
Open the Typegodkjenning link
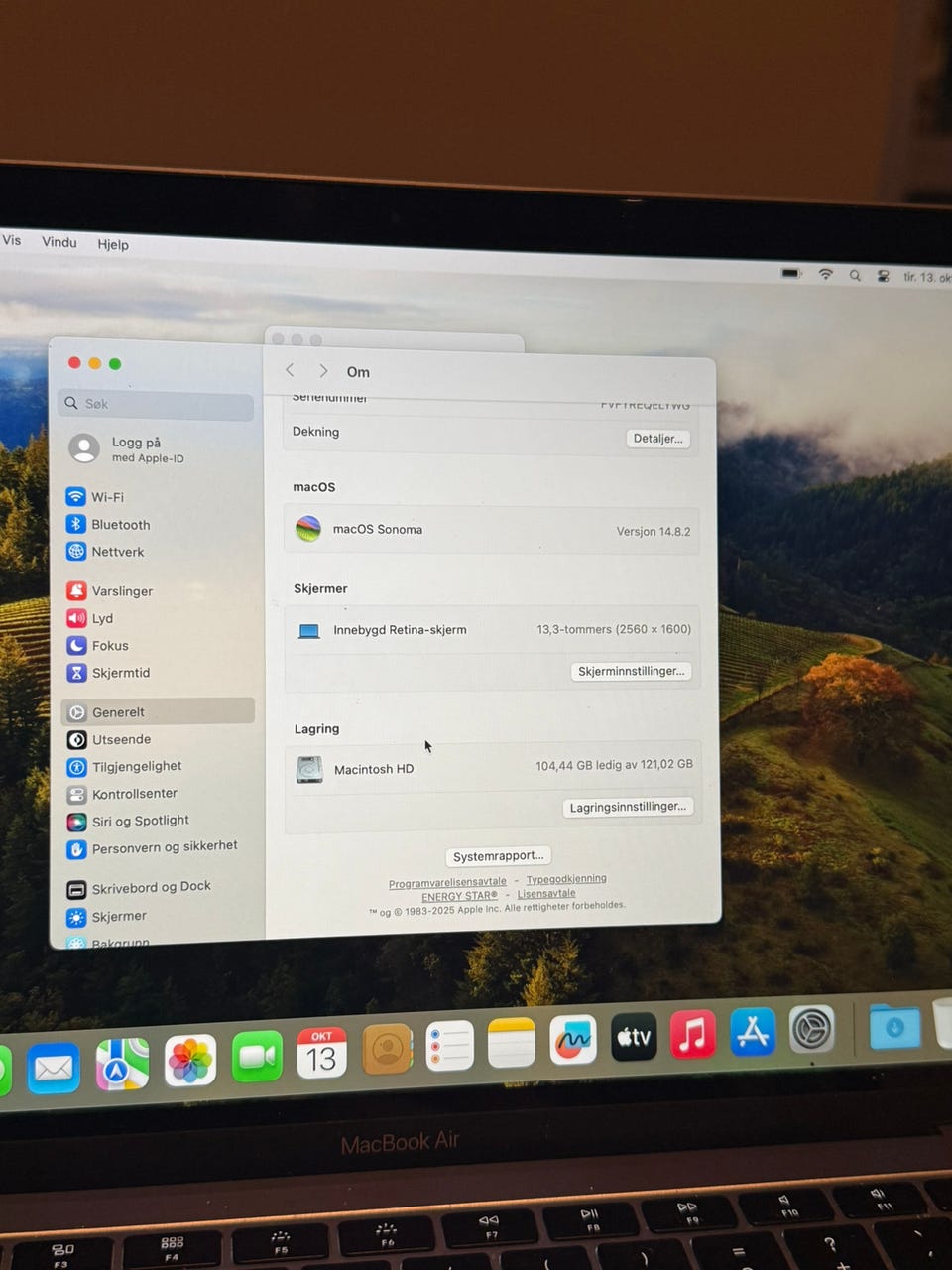pos(566,879)
